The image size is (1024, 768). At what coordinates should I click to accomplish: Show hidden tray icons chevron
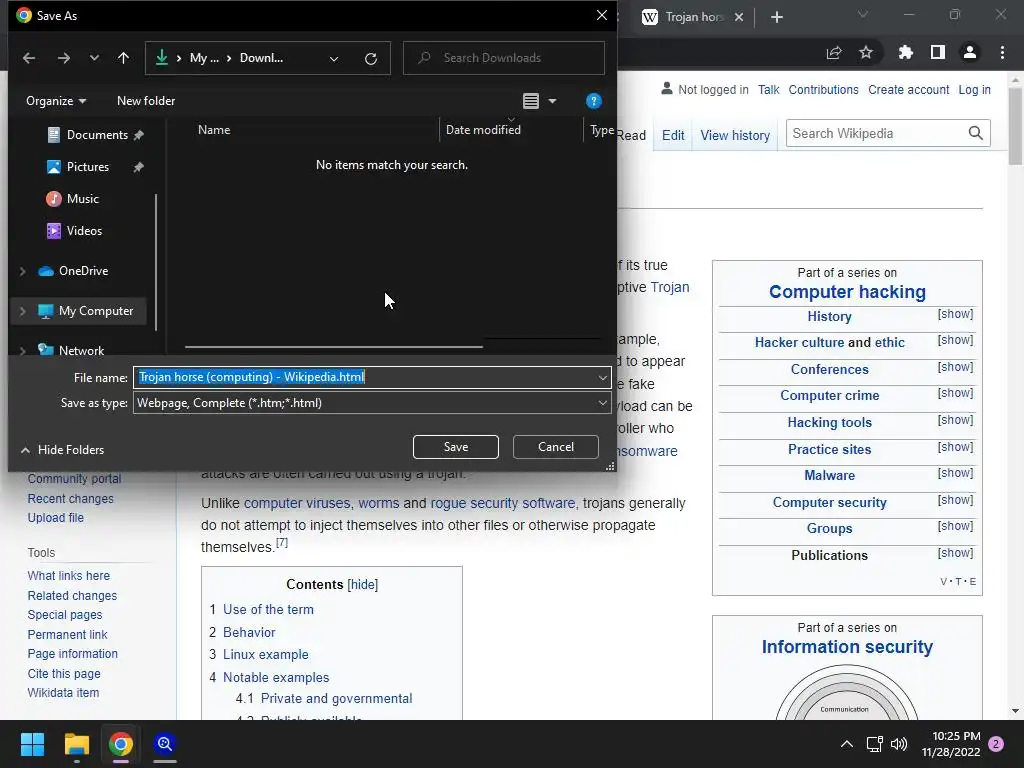846,744
